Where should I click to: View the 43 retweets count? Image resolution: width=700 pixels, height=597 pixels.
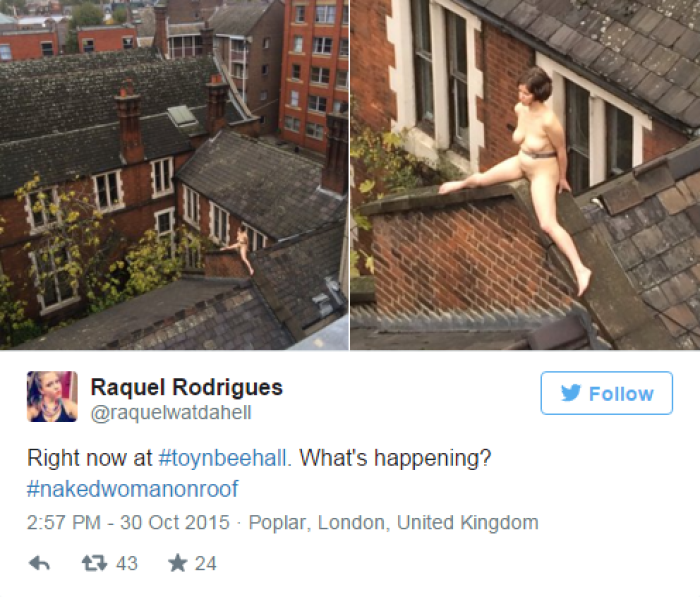pos(127,564)
